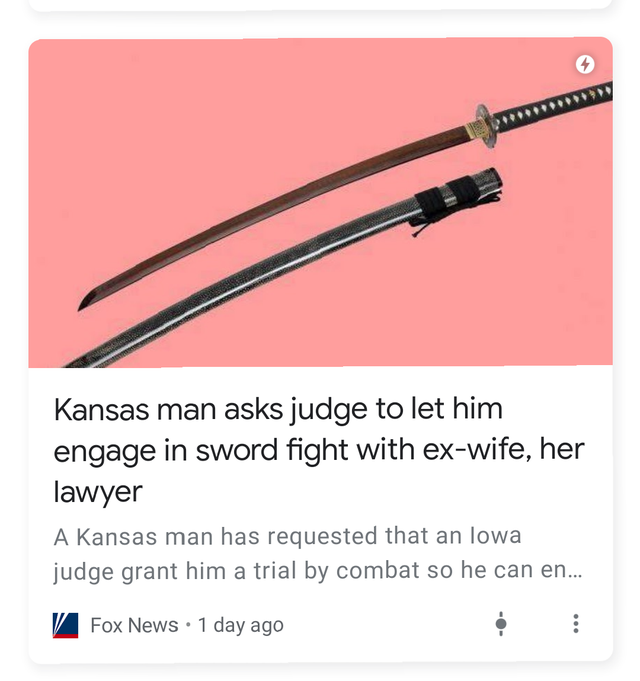Tap the more/less like this control icon
The height and width of the screenshot is (681, 640).
(501, 624)
